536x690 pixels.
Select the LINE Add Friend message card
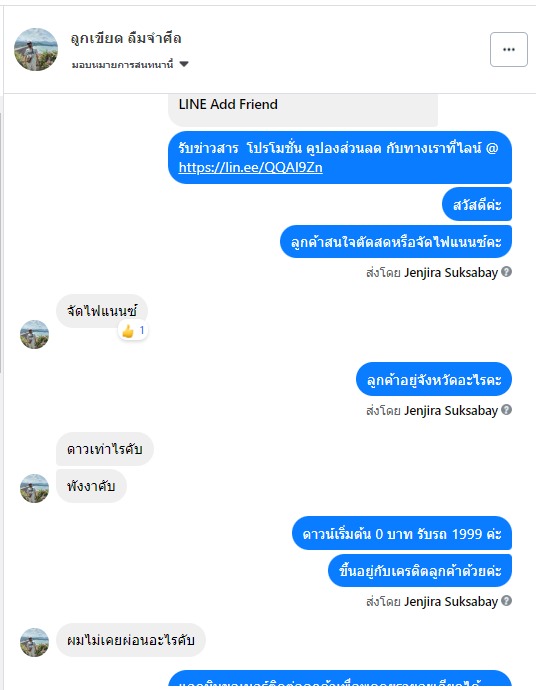303,110
